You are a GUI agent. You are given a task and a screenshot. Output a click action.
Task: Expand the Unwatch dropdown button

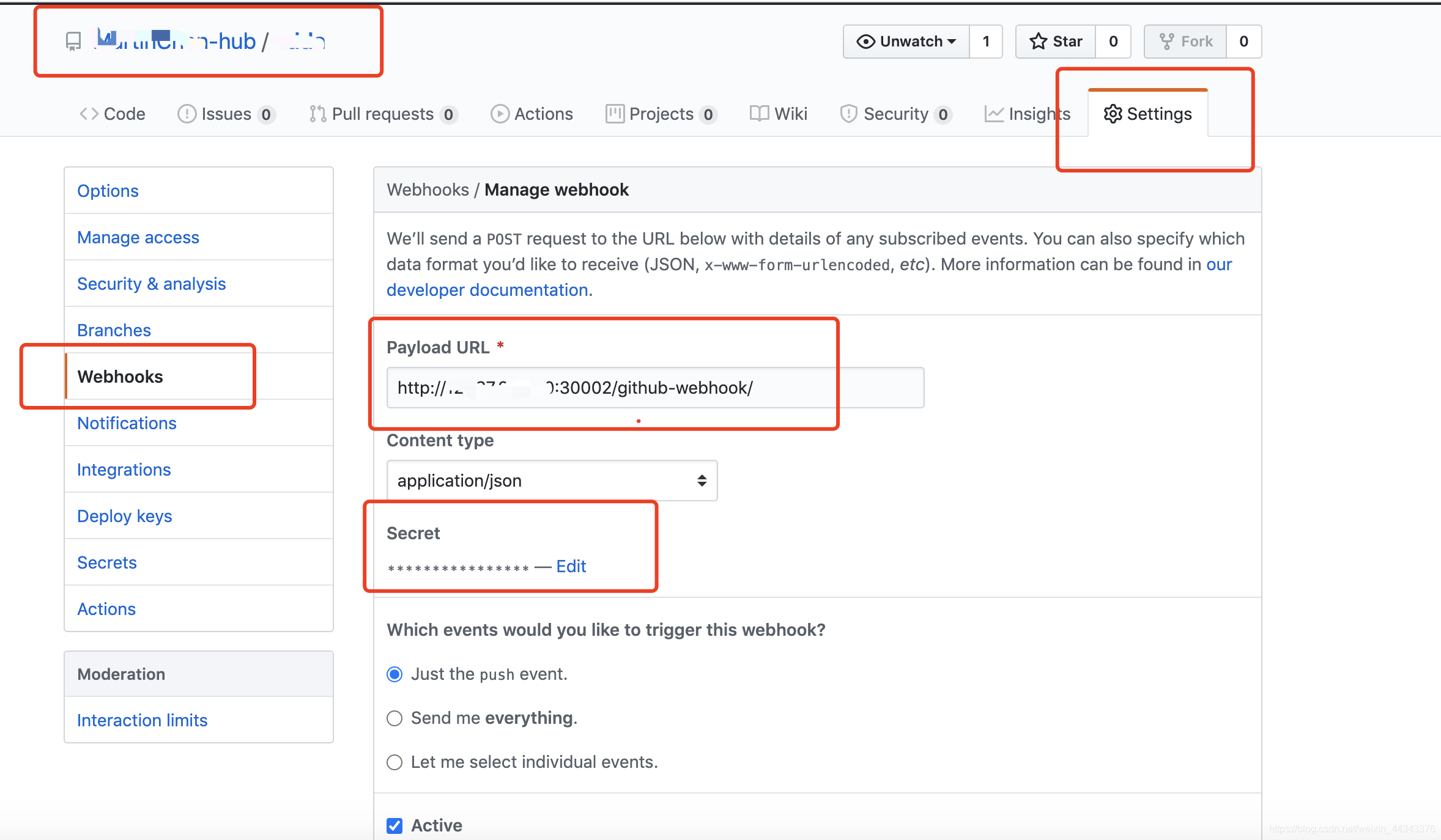[906, 42]
